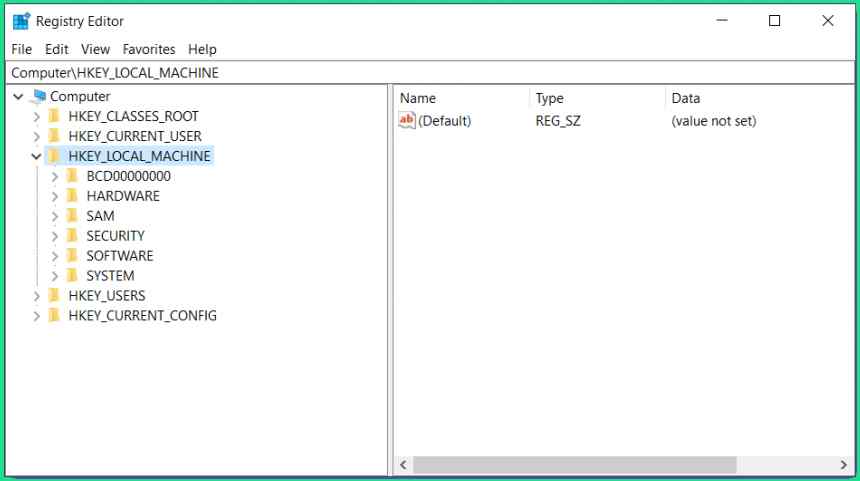
Task: Click the SECURITY folder icon
Action: (x=72, y=236)
